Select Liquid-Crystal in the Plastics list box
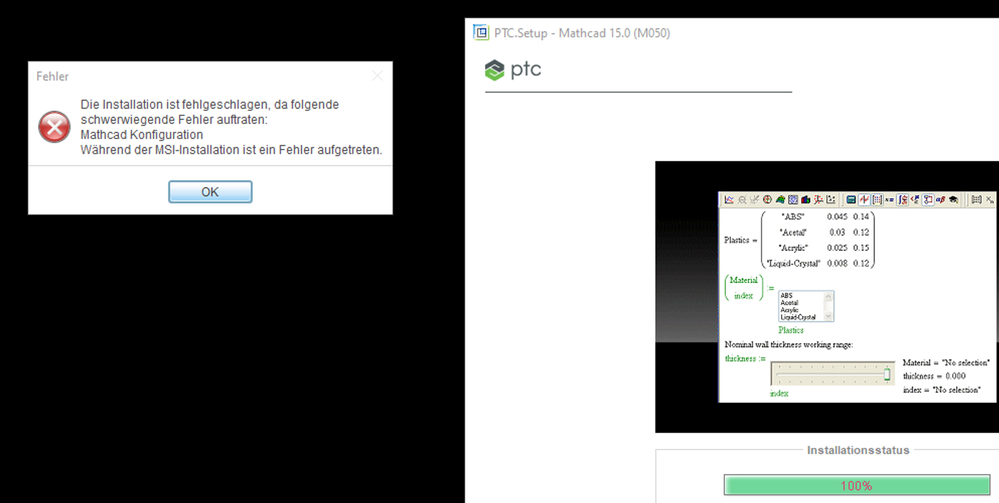This screenshot has width=999, height=503. coord(798,317)
